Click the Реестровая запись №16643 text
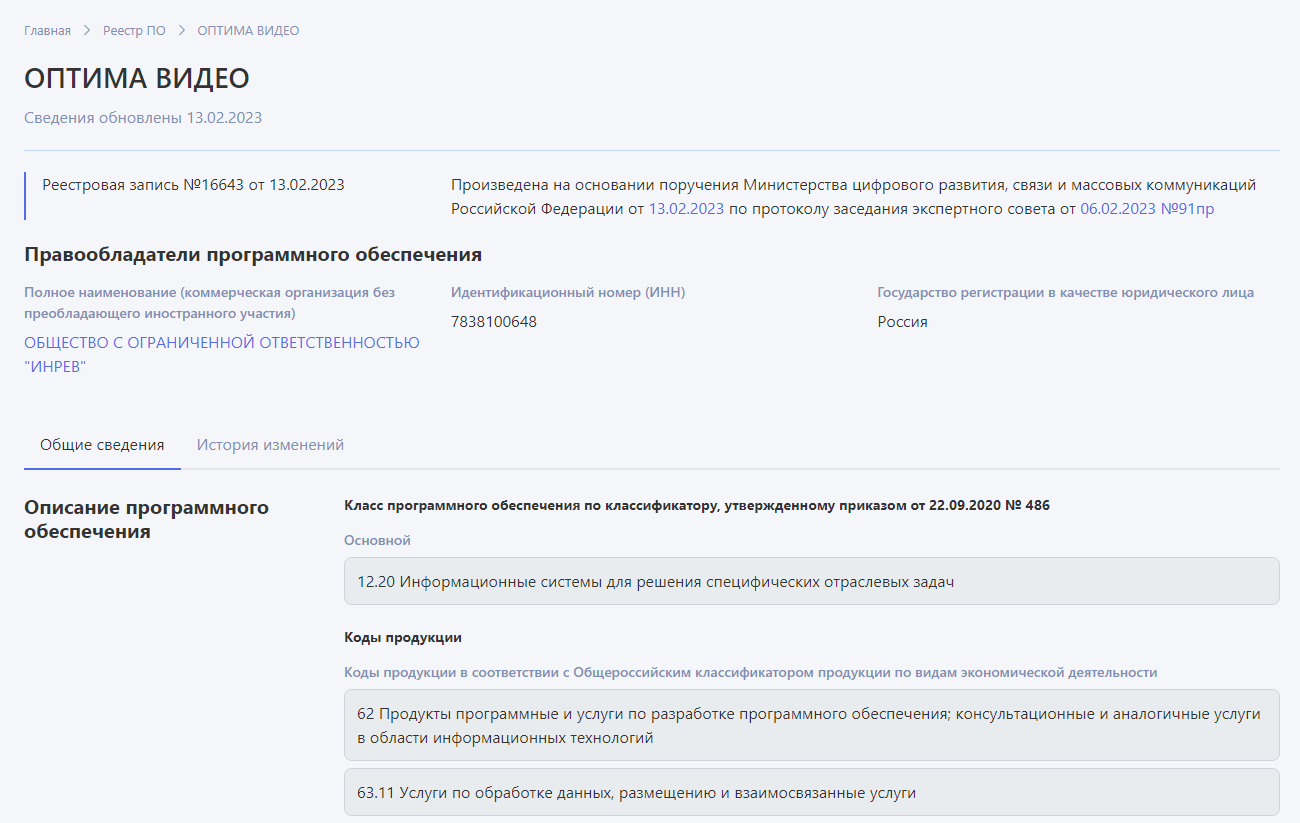 coord(193,185)
